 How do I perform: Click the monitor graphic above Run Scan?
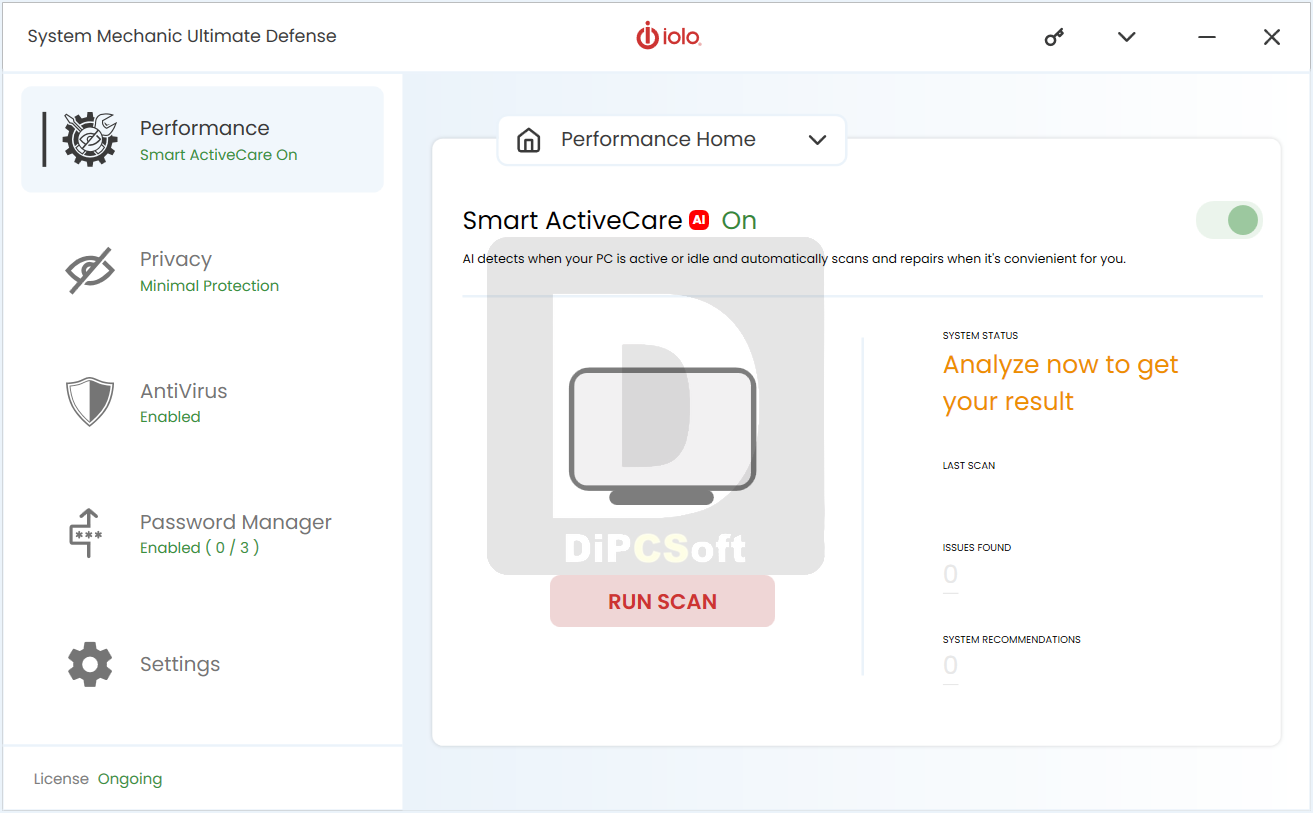(x=662, y=436)
